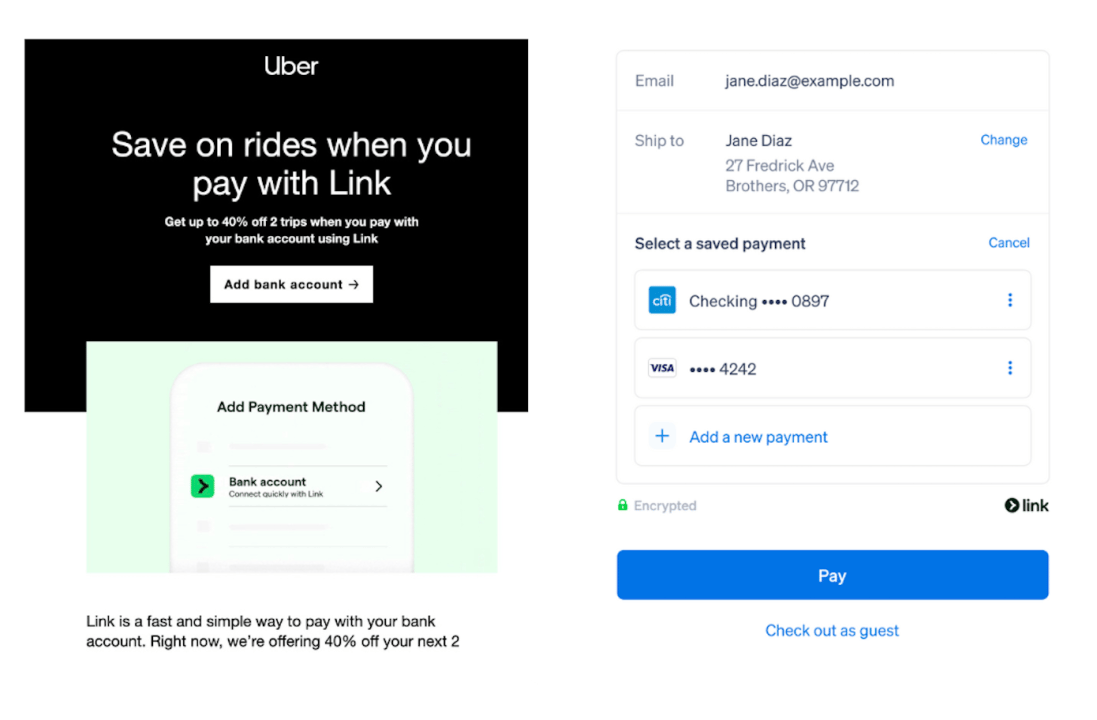Select the Visa •••• 4242 payment
The height and width of the screenshot is (720, 1097).
pos(833,368)
